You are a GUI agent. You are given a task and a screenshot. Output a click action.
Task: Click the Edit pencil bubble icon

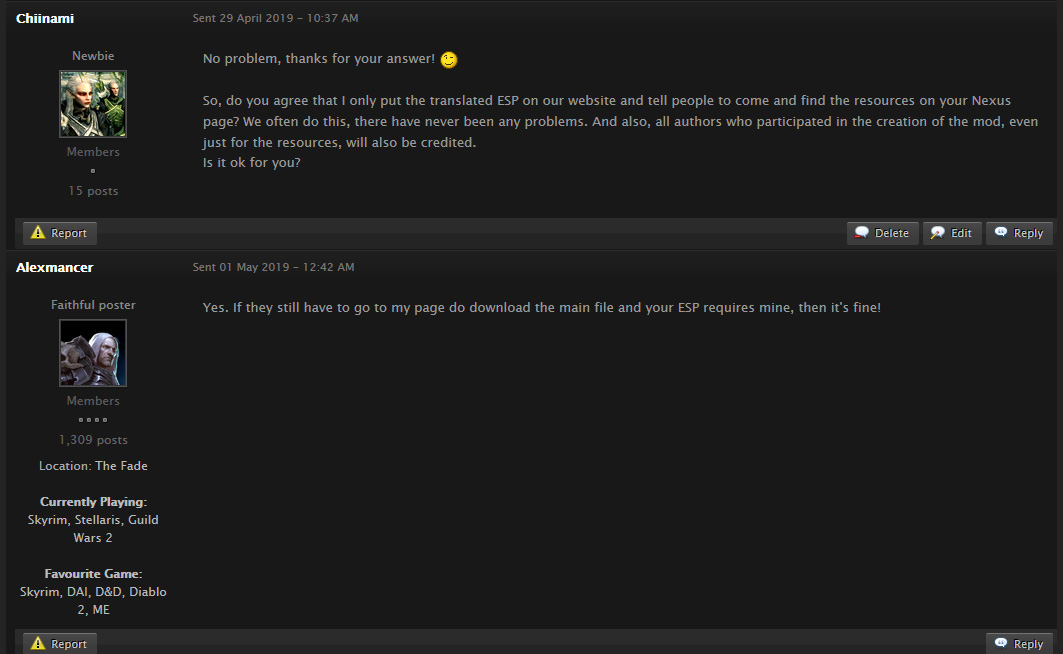click(x=938, y=232)
